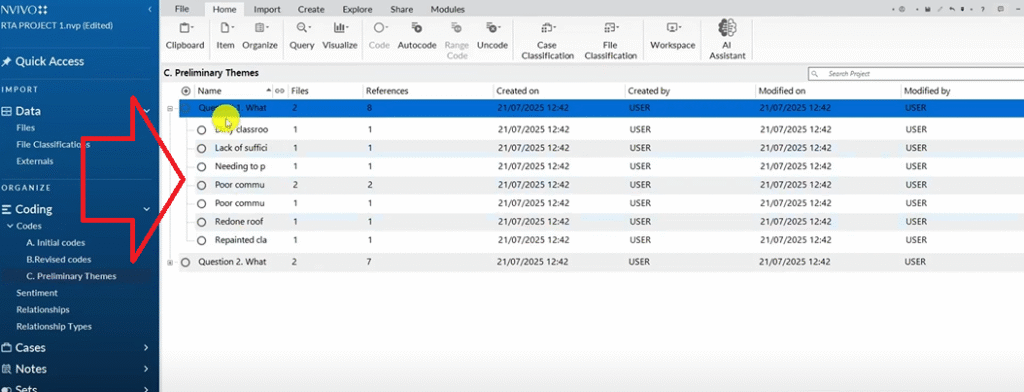Switch to the Explore tab
The width and height of the screenshot is (1024, 392).
pyautogui.click(x=357, y=9)
